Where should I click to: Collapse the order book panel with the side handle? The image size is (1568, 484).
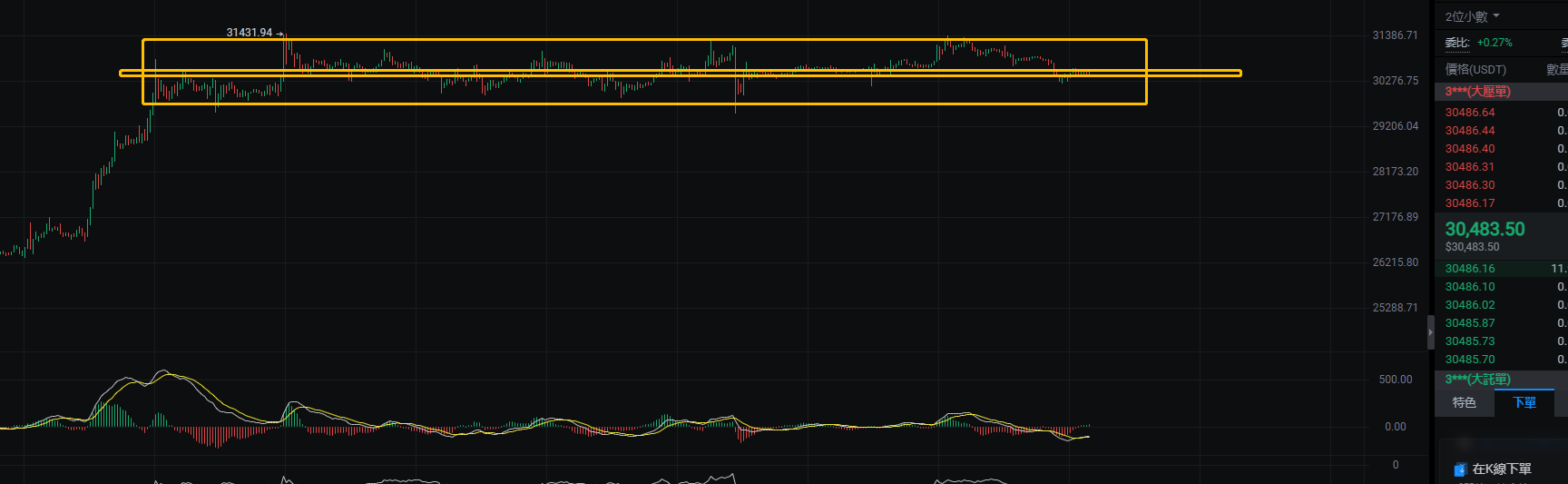tap(1430, 332)
